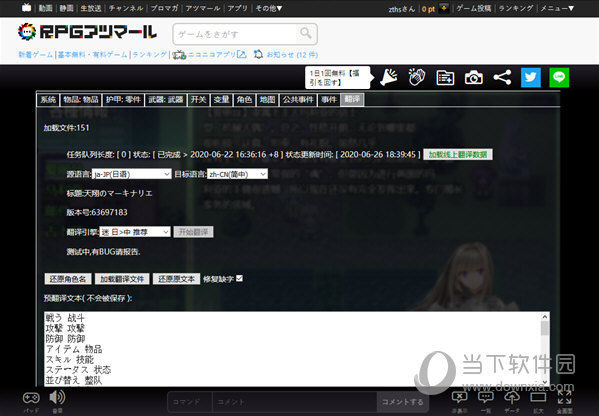Click the zthsさん user name
This screenshot has height=416, width=599.
point(401,9)
